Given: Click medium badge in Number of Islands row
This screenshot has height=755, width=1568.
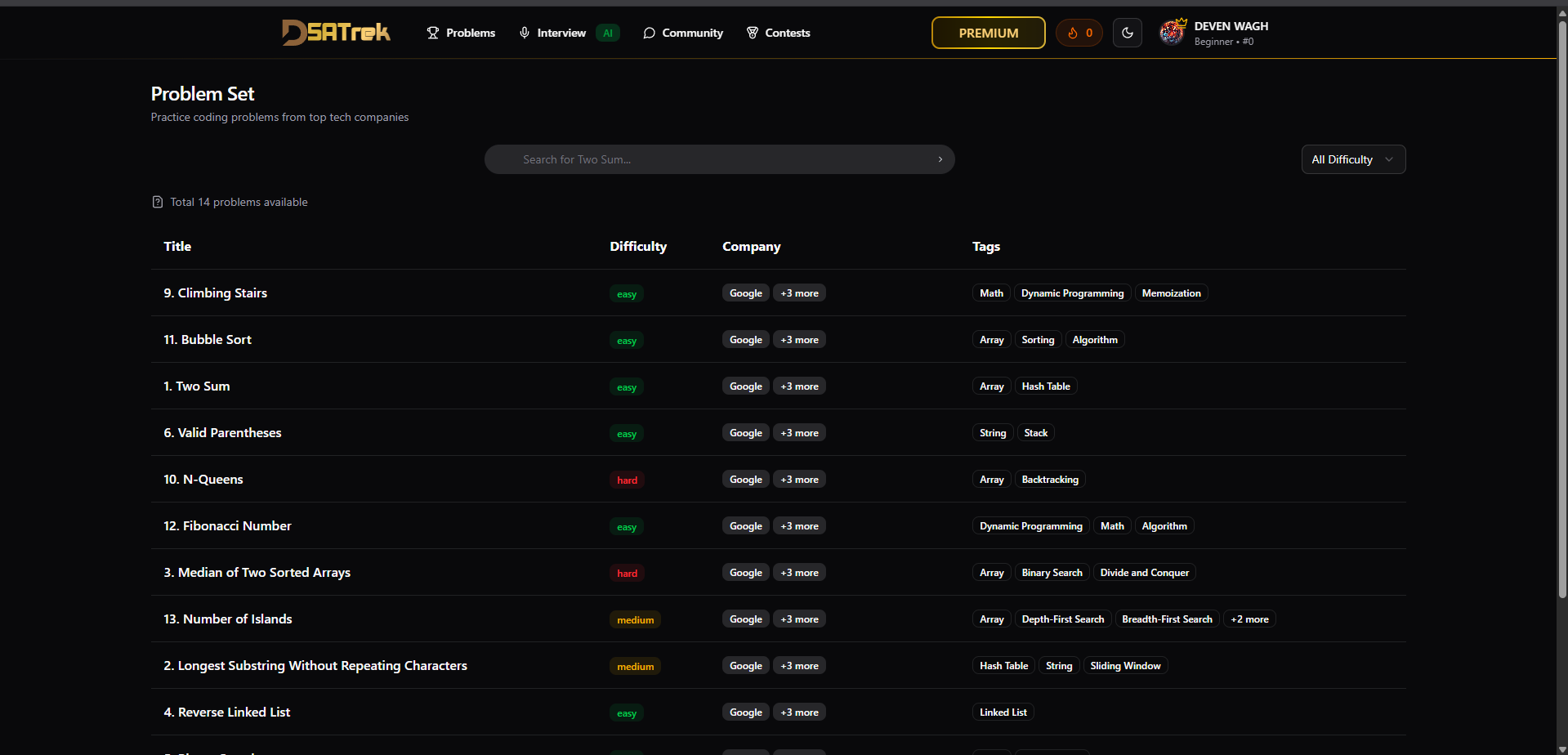Looking at the screenshot, I should pos(635,619).
